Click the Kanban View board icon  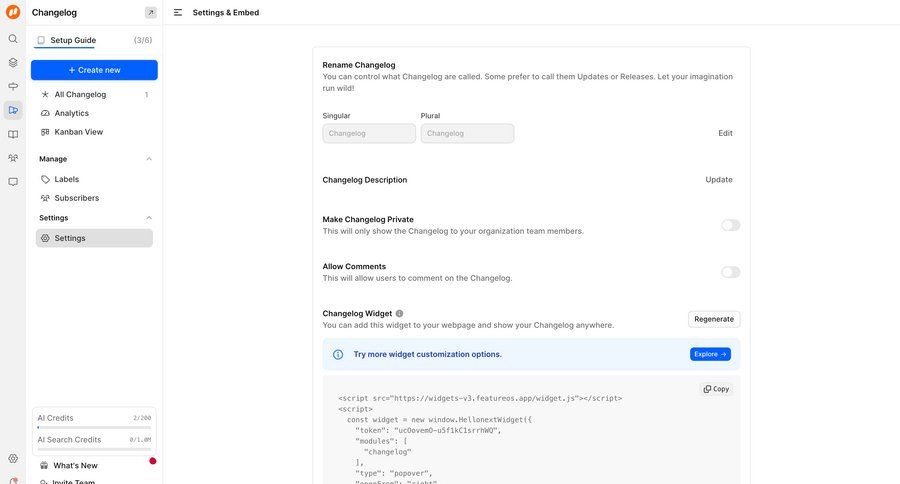[45, 132]
